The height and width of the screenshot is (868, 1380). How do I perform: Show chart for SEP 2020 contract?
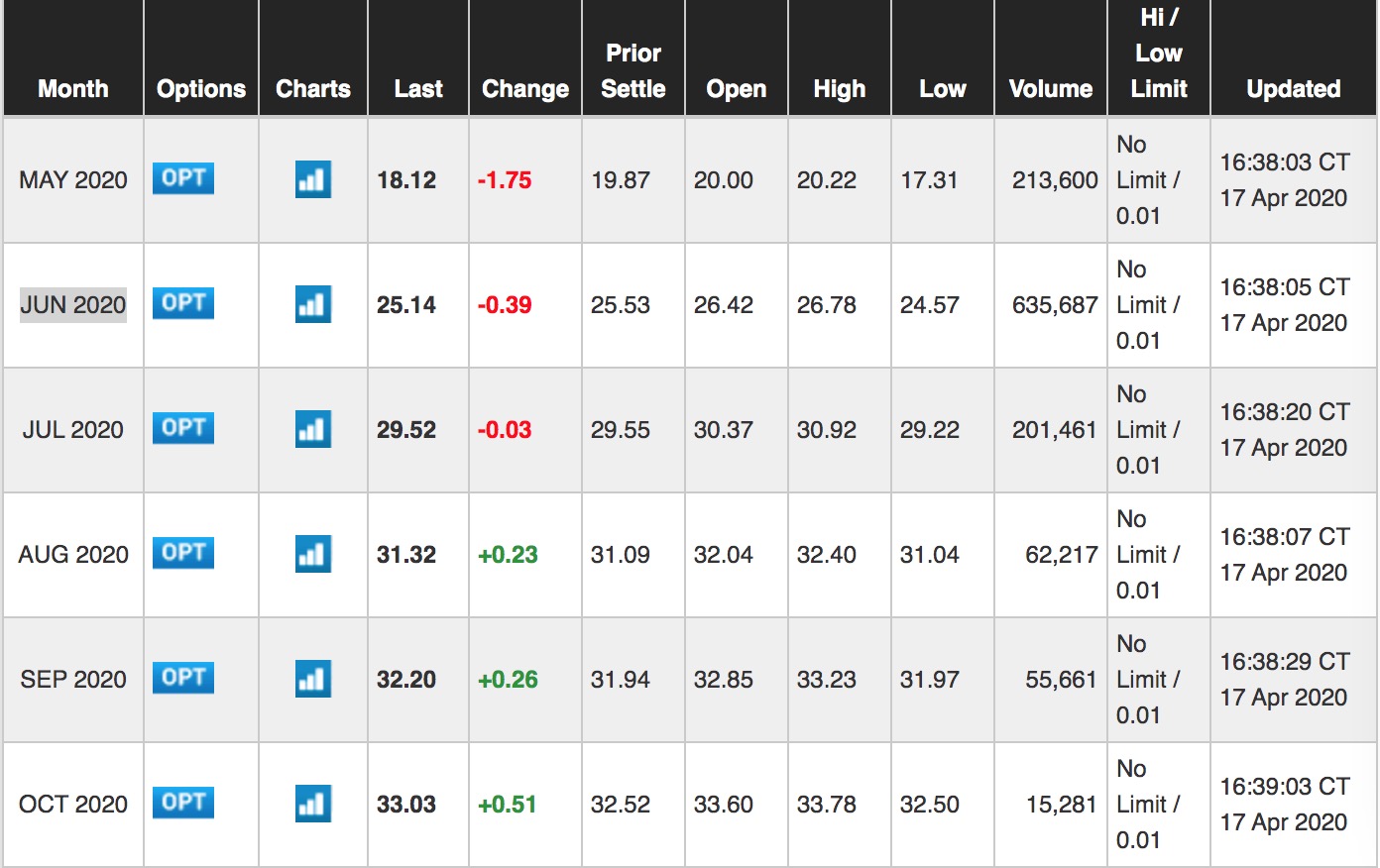[312, 679]
